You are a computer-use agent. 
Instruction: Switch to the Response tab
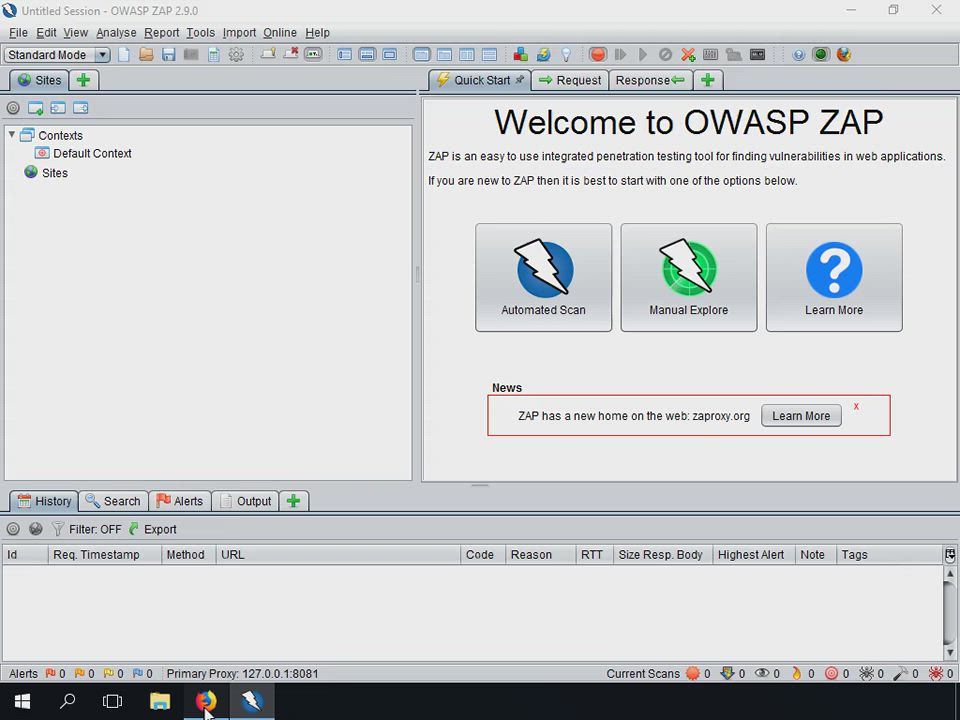(x=651, y=80)
